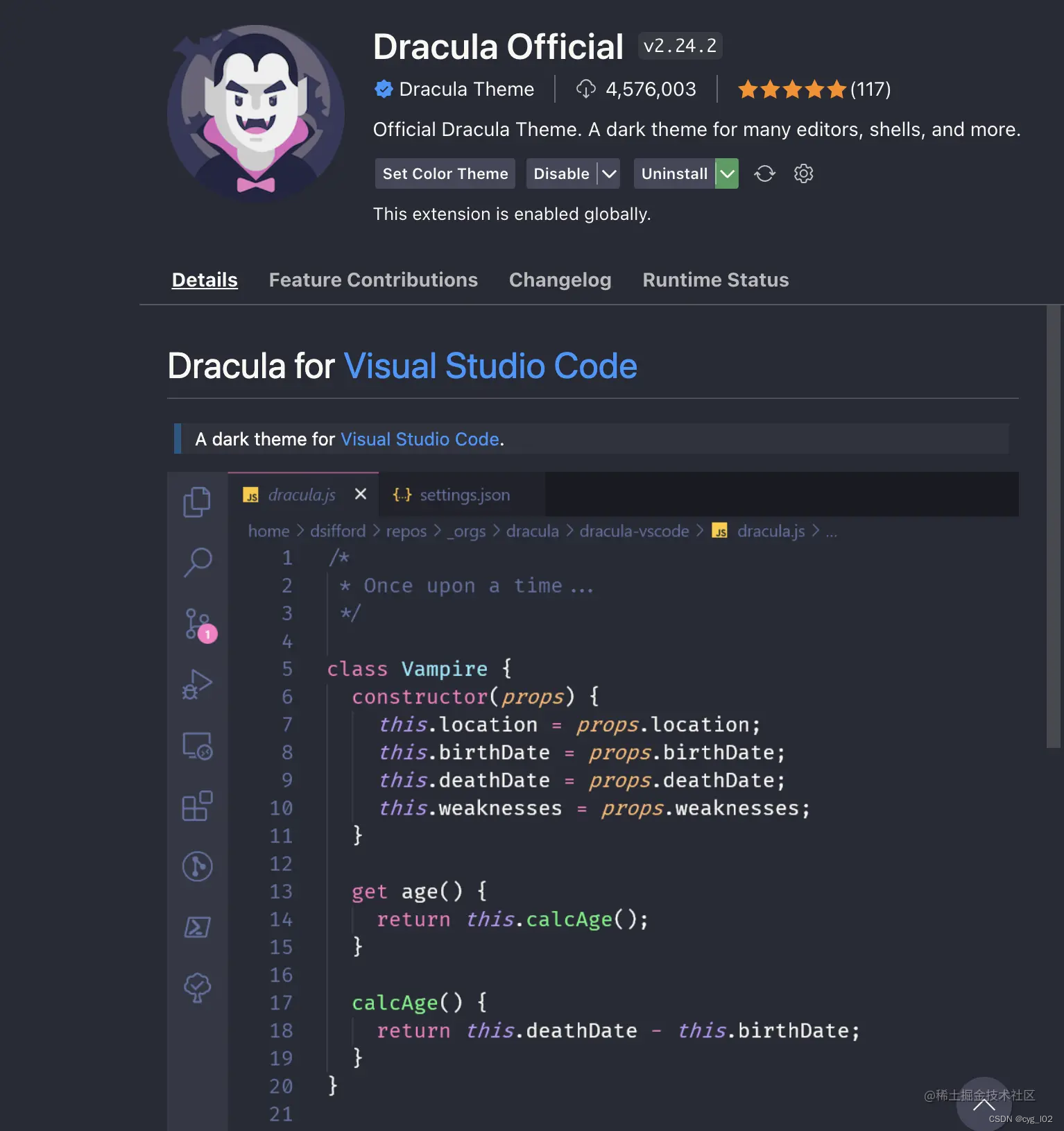This screenshot has width=1064, height=1131.
Task: Expand the Disable dropdown arrow
Action: (609, 173)
